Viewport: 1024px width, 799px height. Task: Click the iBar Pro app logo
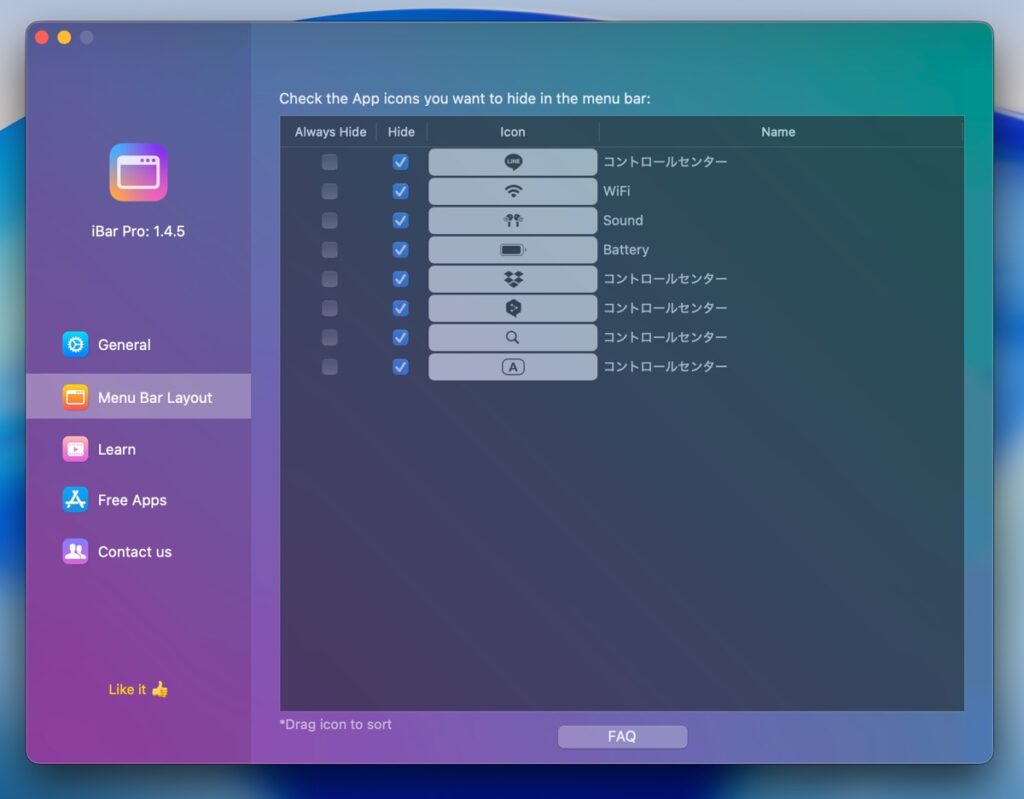pyautogui.click(x=138, y=172)
